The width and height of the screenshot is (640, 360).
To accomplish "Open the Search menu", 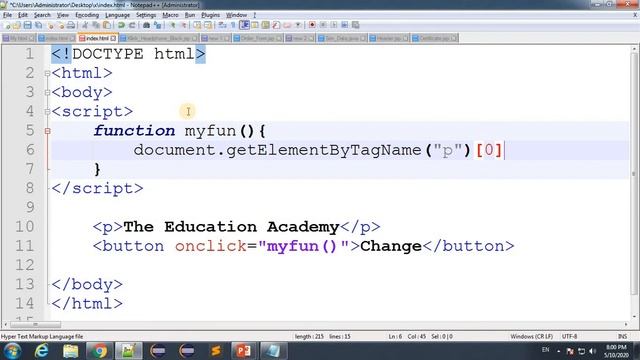I will 42,15.
